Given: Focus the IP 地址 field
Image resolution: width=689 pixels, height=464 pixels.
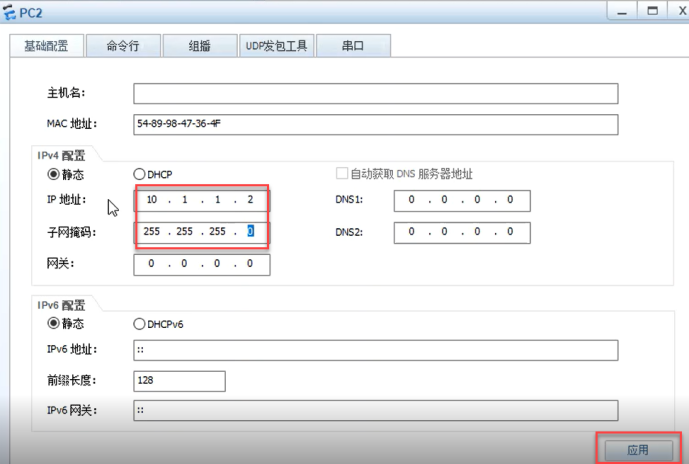Looking at the screenshot, I should tap(201, 200).
